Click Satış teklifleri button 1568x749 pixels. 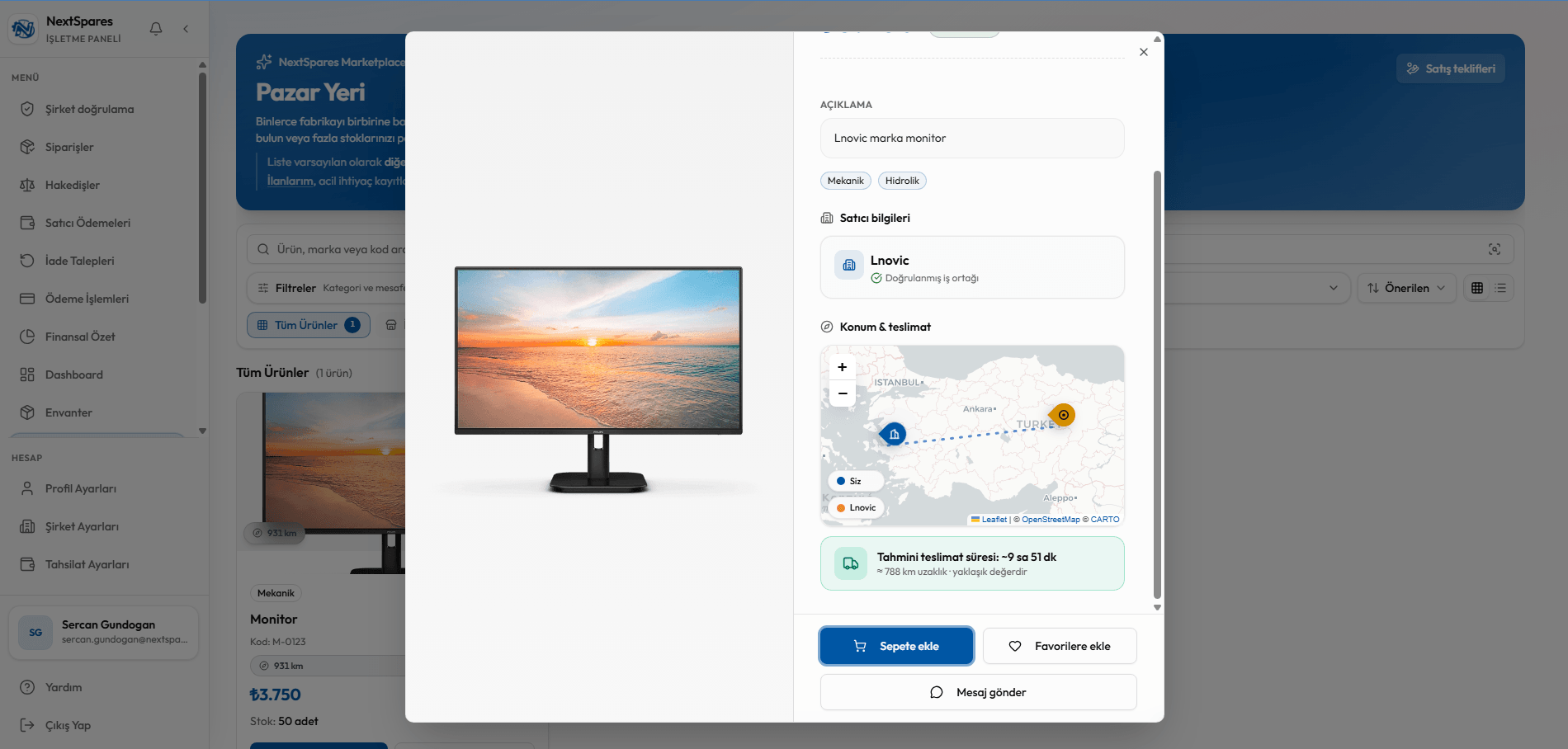click(x=1451, y=68)
